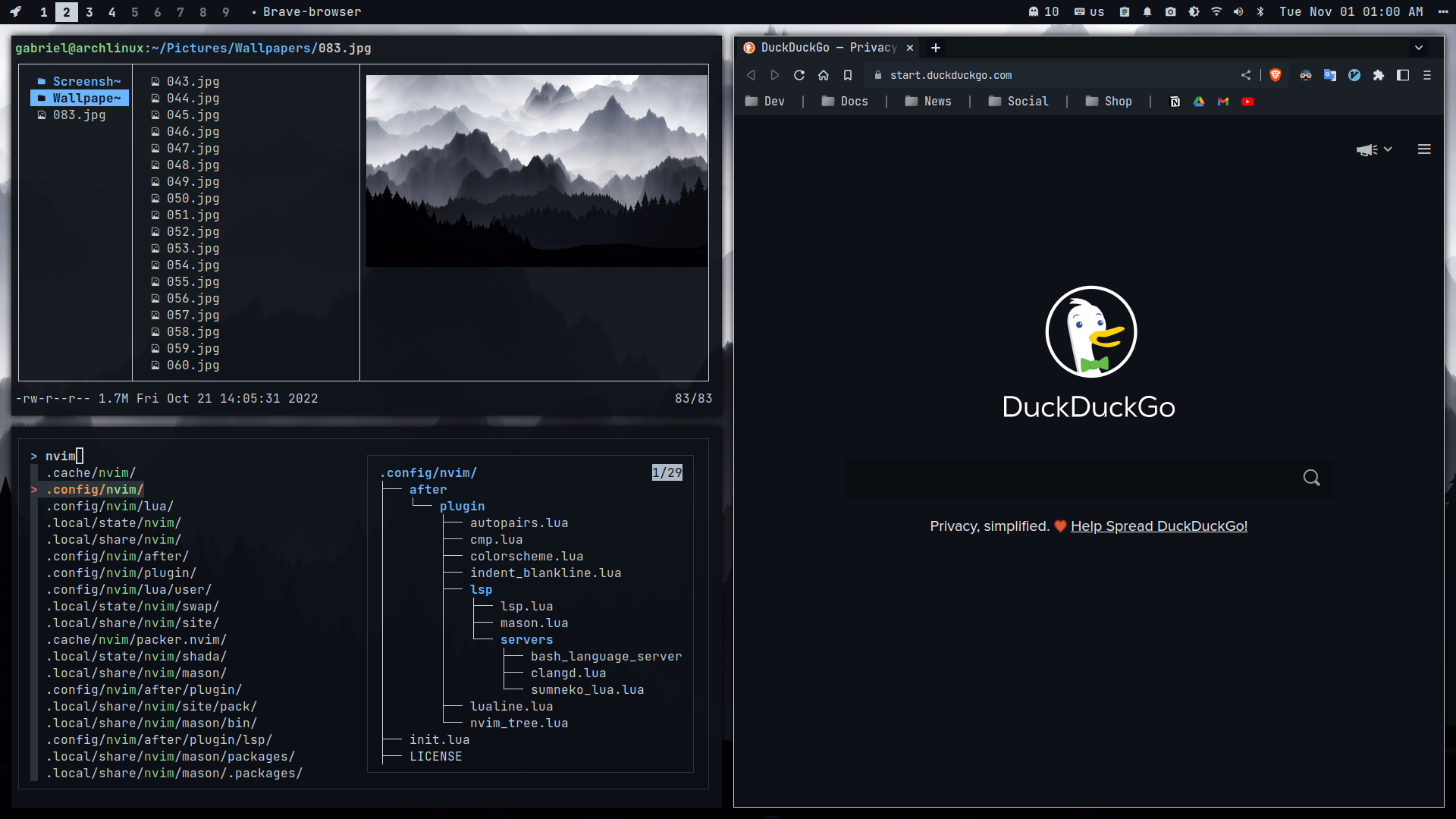The image size is (1456, 819).
Task: Expand the tab search chevron
Action: click(1419, 48)
